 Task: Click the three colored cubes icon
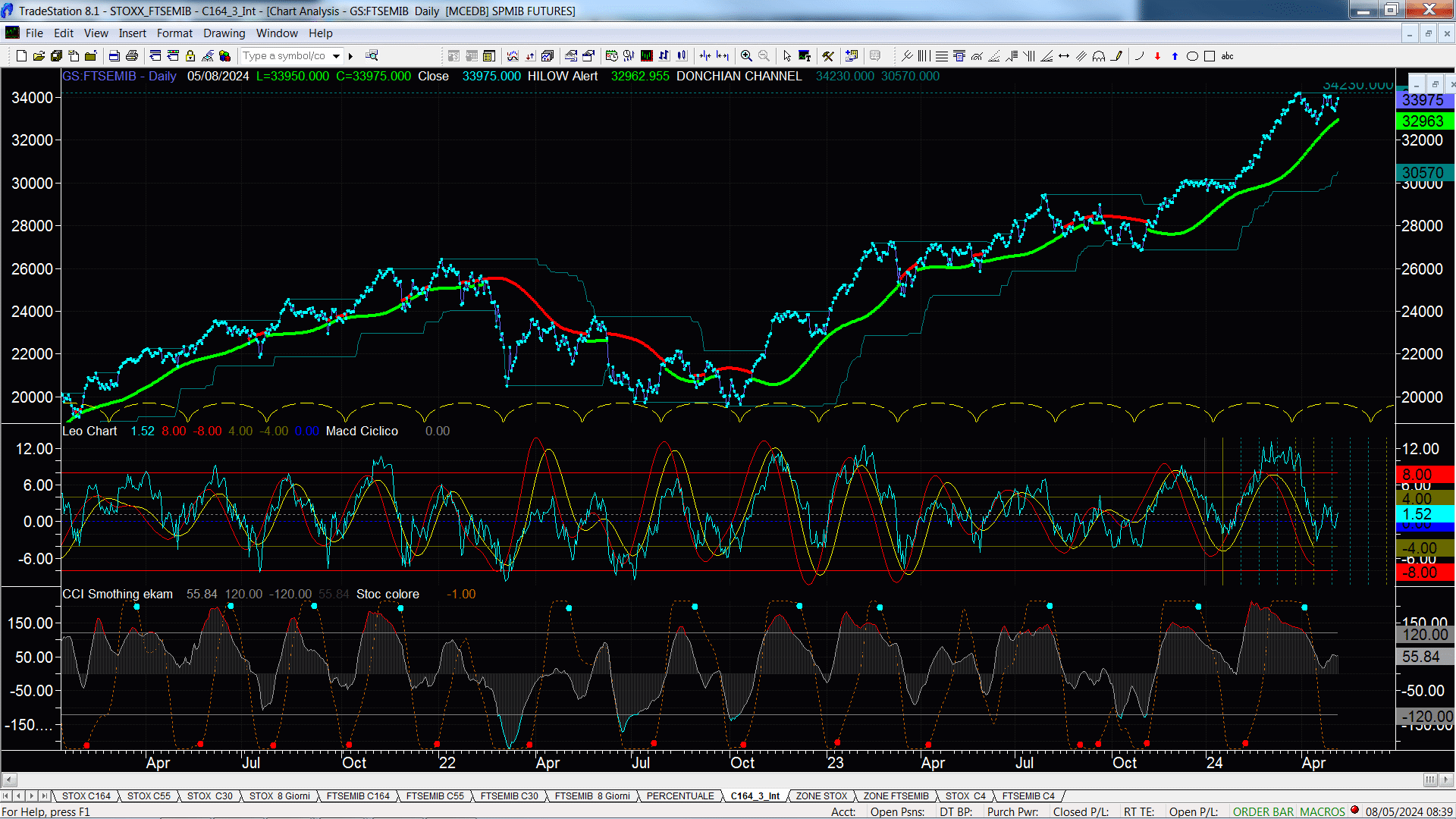coord(224,56)
